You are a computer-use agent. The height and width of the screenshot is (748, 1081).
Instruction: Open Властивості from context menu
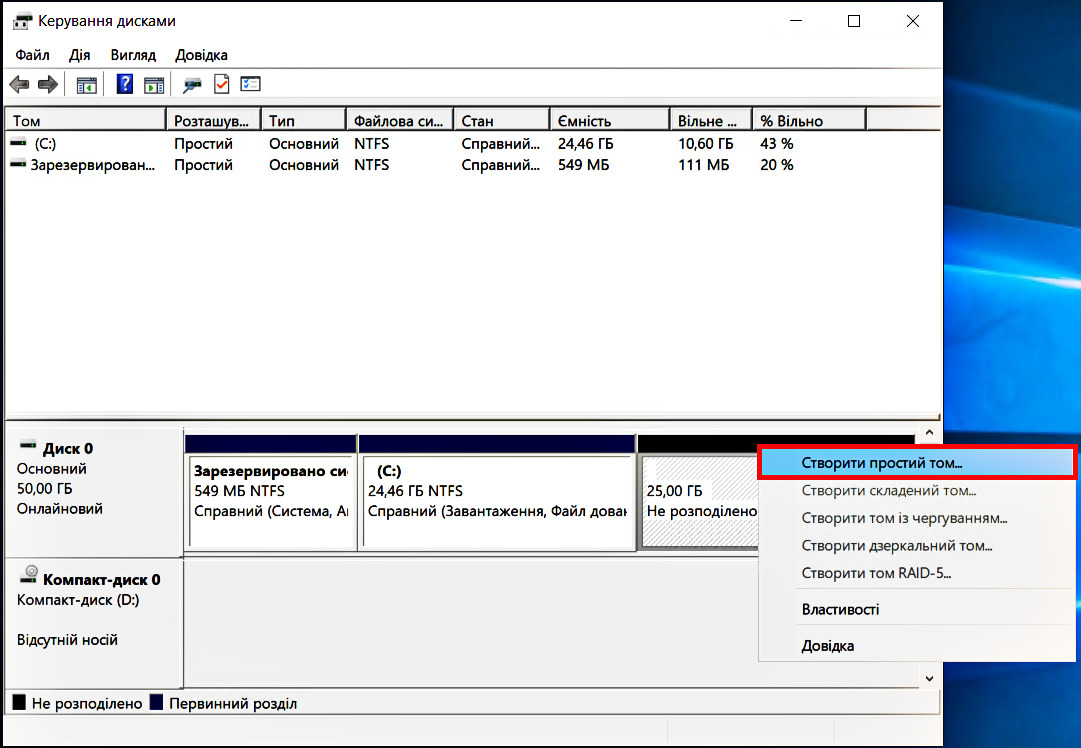pyautogui.click(x=916, y=609)
